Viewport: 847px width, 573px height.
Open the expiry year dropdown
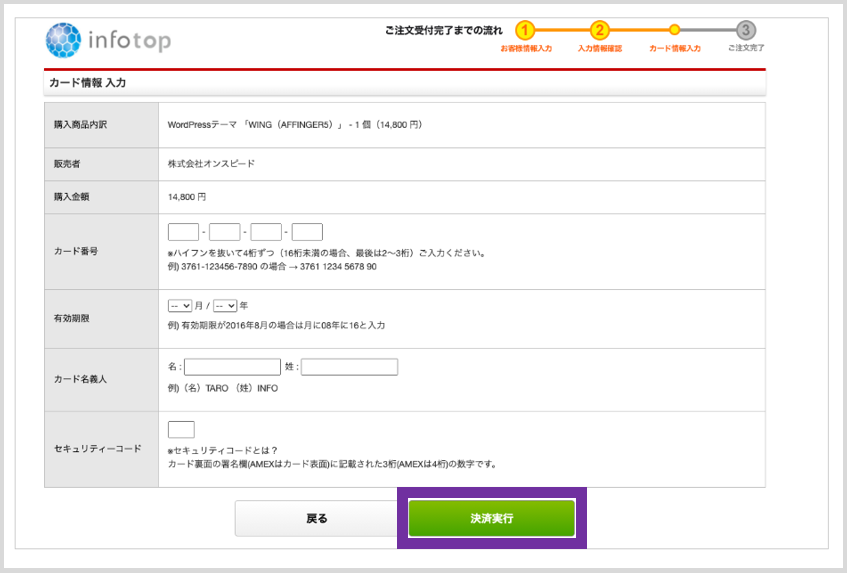click(225, 306)
